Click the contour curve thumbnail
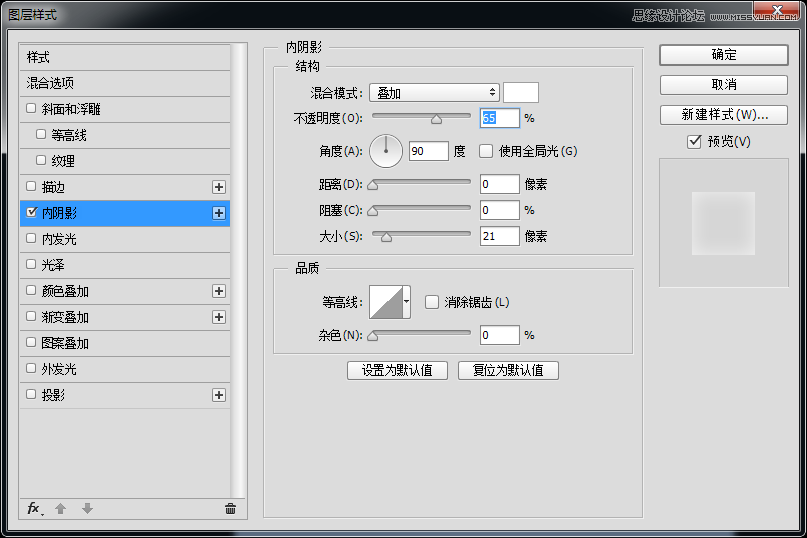 point(386,302)
